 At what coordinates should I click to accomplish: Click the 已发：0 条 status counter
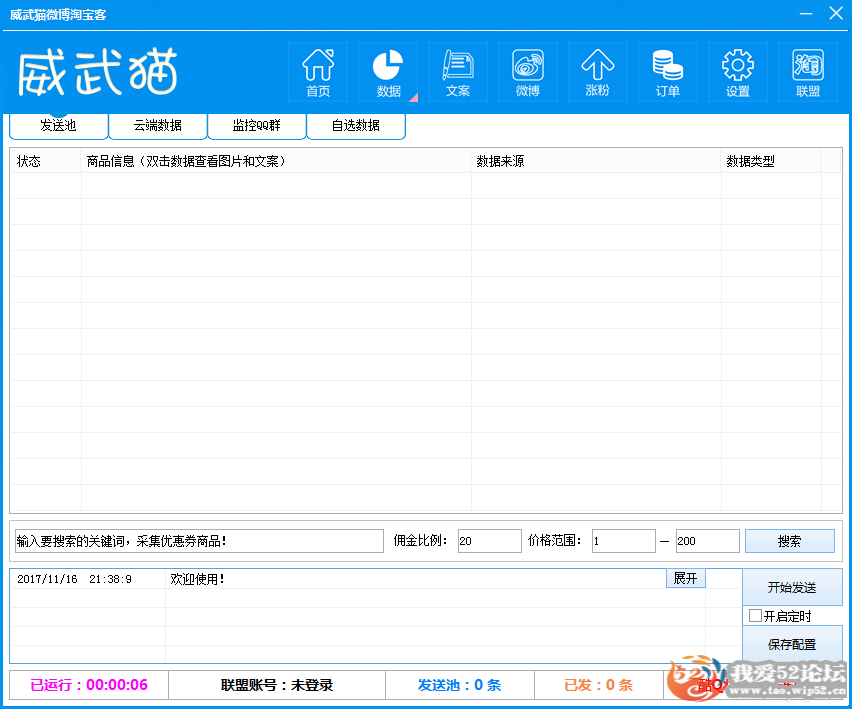(599, 685)
